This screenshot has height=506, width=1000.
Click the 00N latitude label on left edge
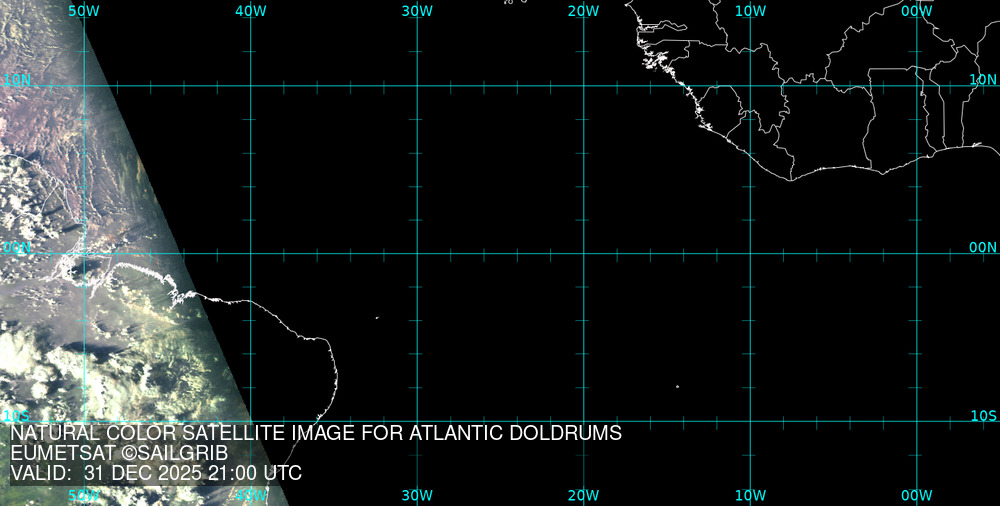16,247
